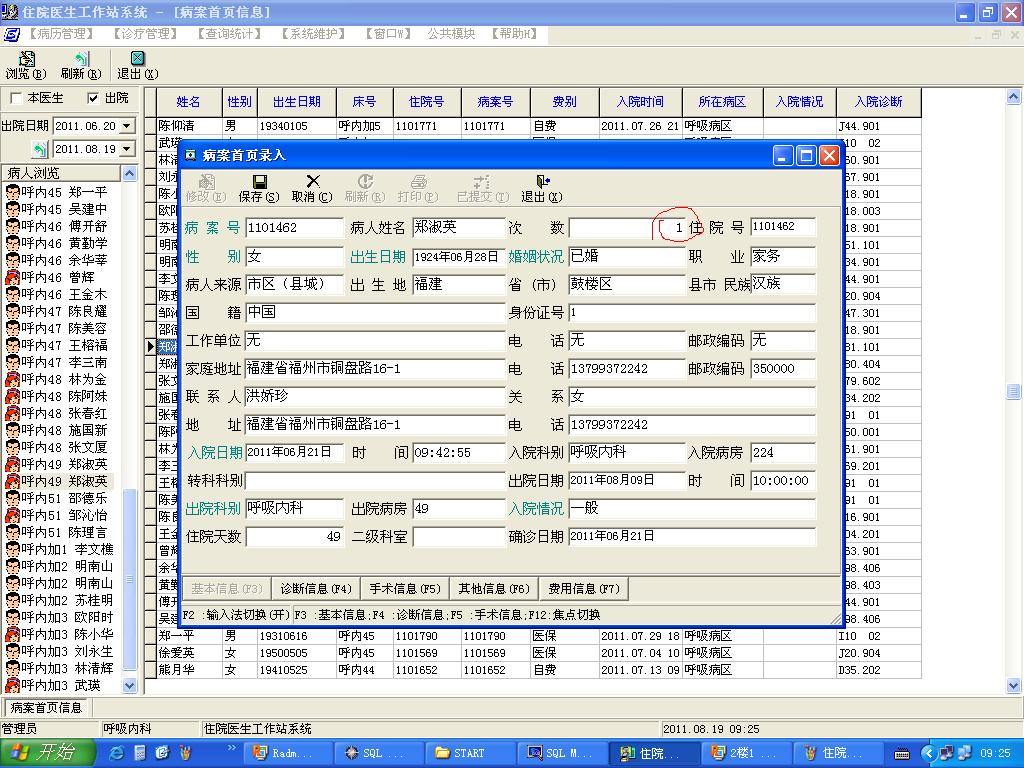Click table row 熊月华 name cell
Viewport: 1024px width, 768px height.
(x=189, y=669)
